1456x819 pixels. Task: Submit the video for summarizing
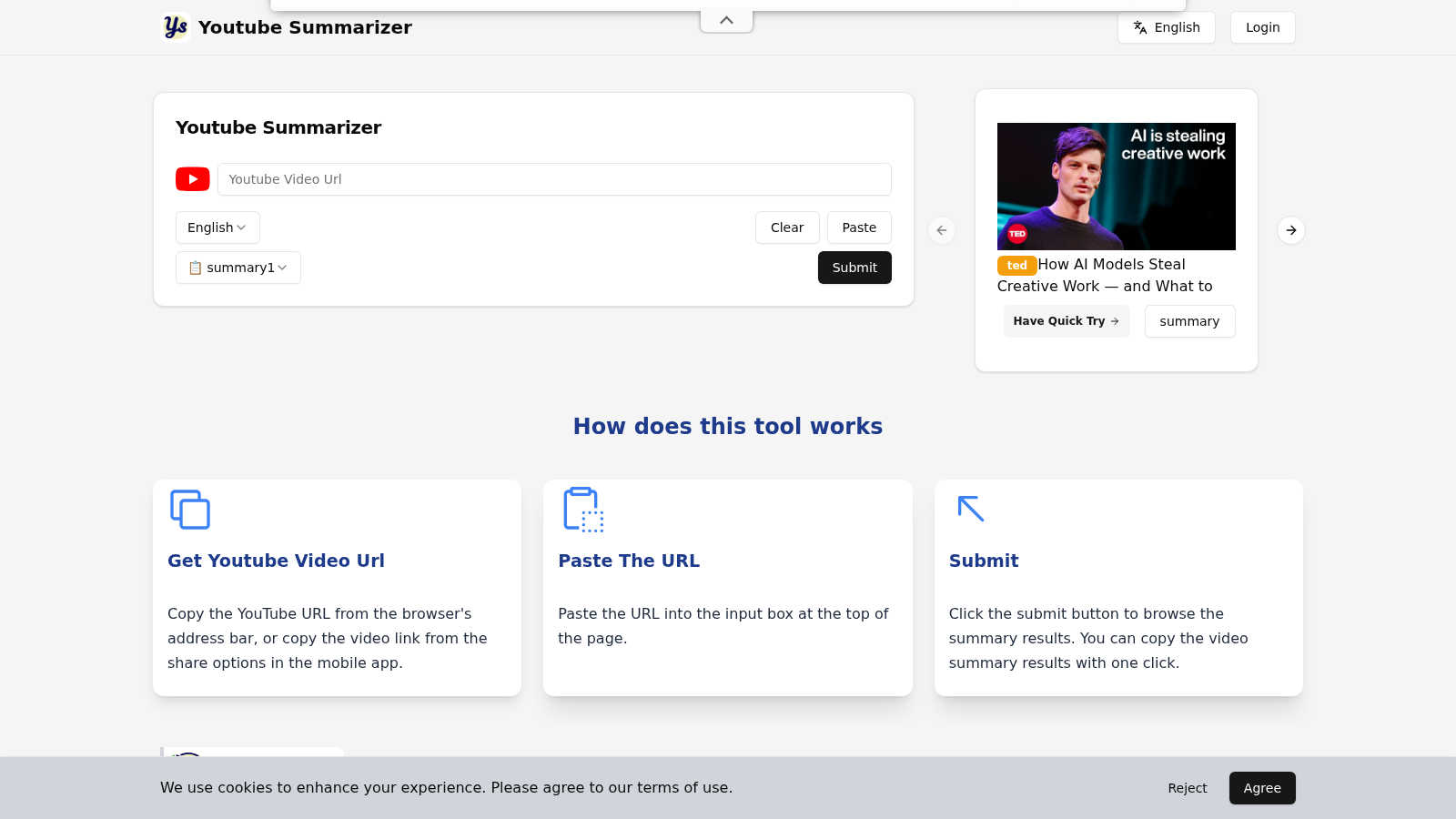point(854,268)
